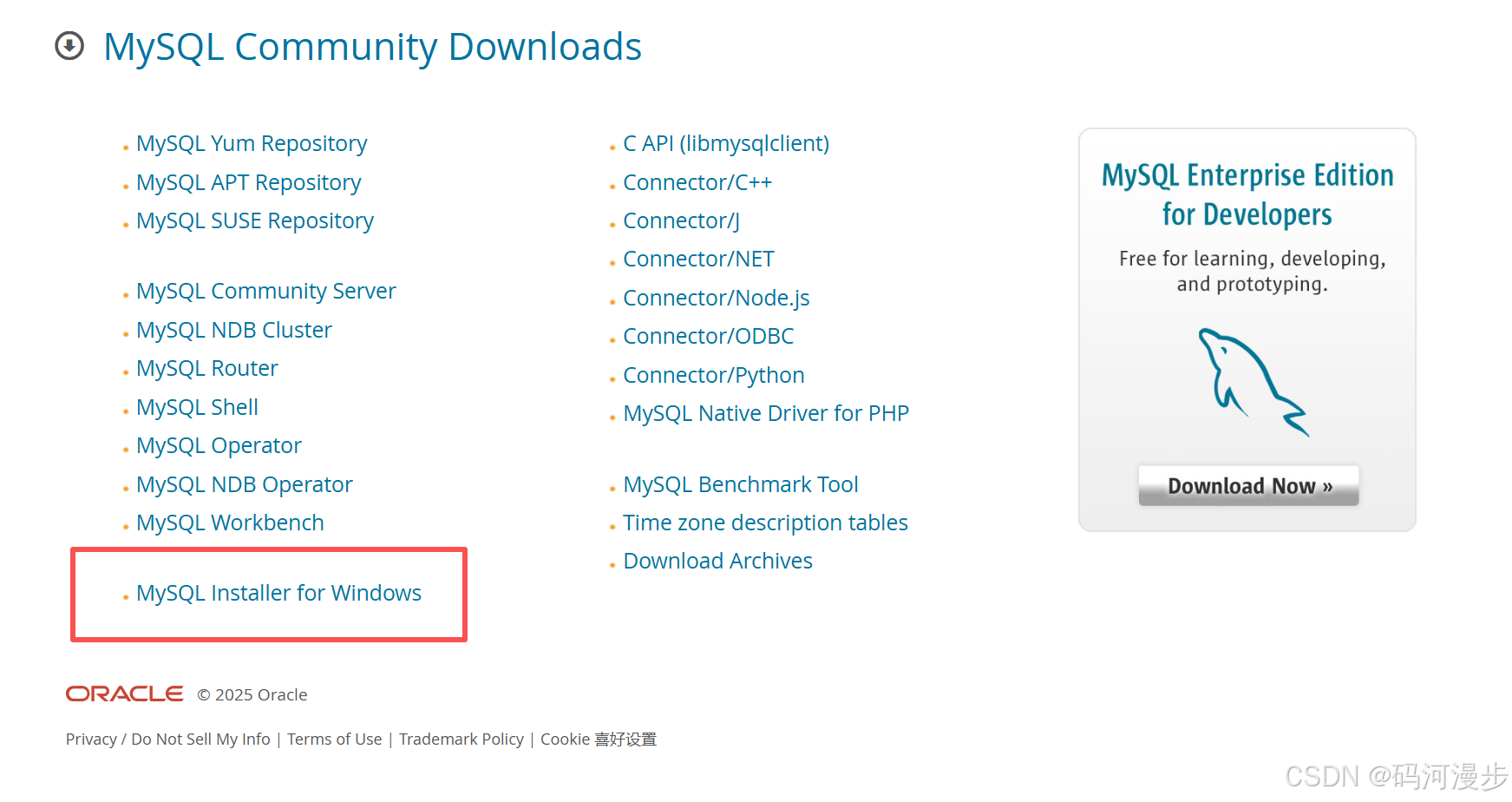Open MySQL Installer for Windows link

[x=278, y=593]
